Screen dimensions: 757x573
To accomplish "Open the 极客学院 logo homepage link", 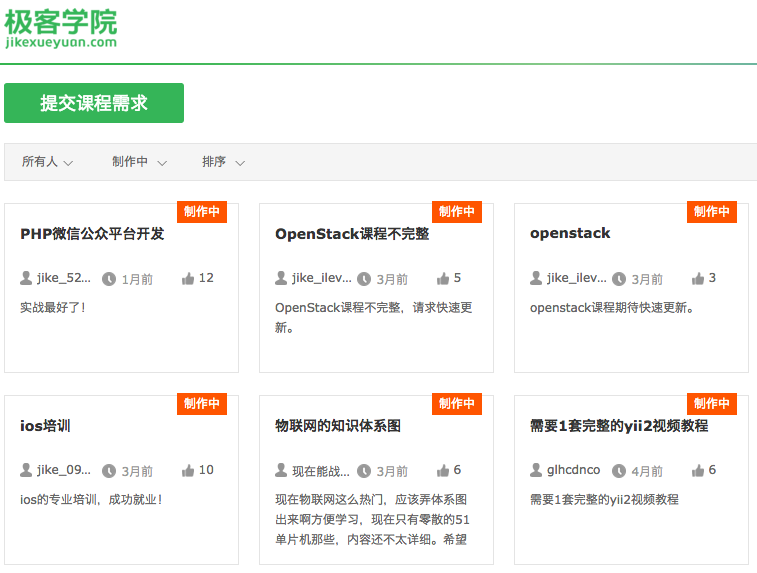I will point(61,27).
